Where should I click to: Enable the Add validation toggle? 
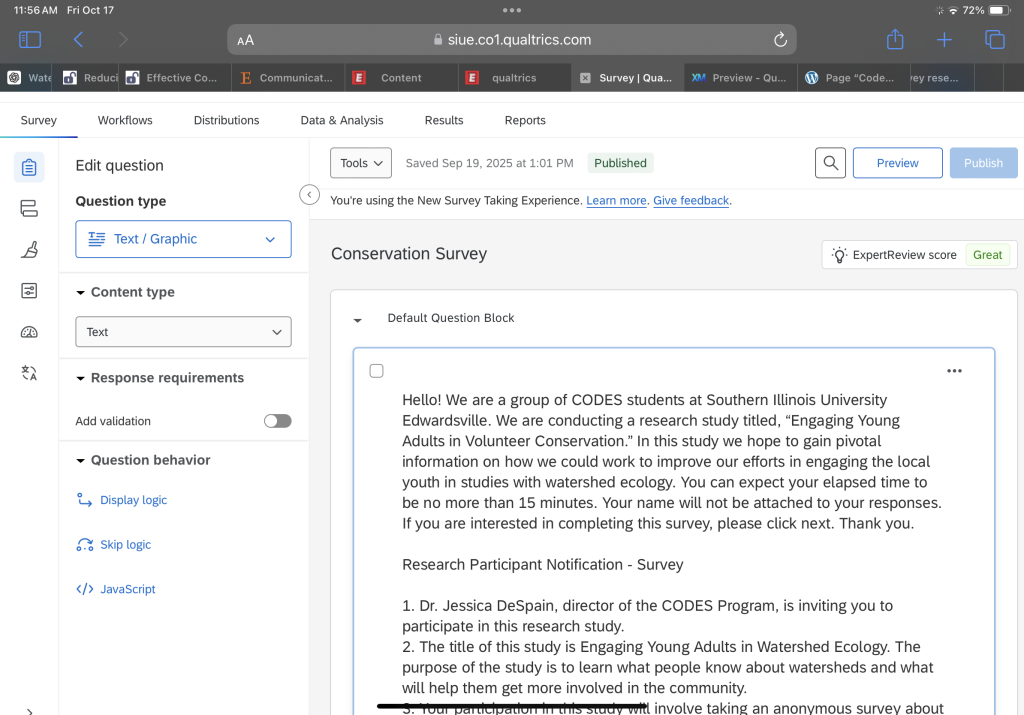[x=277, y=421]
